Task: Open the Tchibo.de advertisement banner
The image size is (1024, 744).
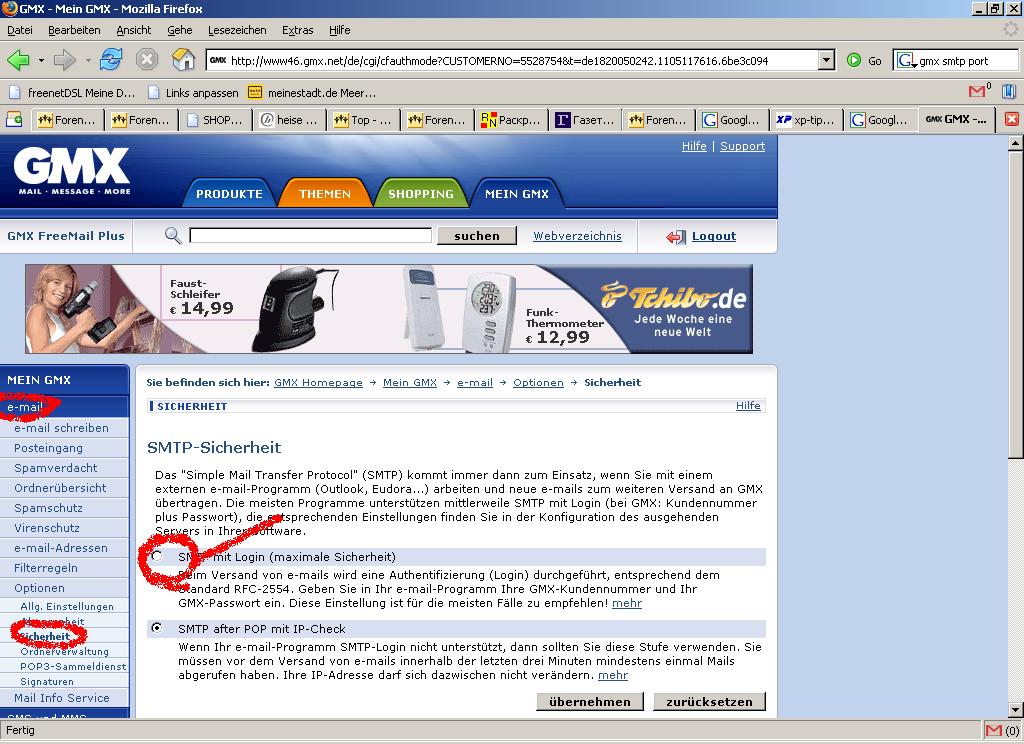Action: 389,309
